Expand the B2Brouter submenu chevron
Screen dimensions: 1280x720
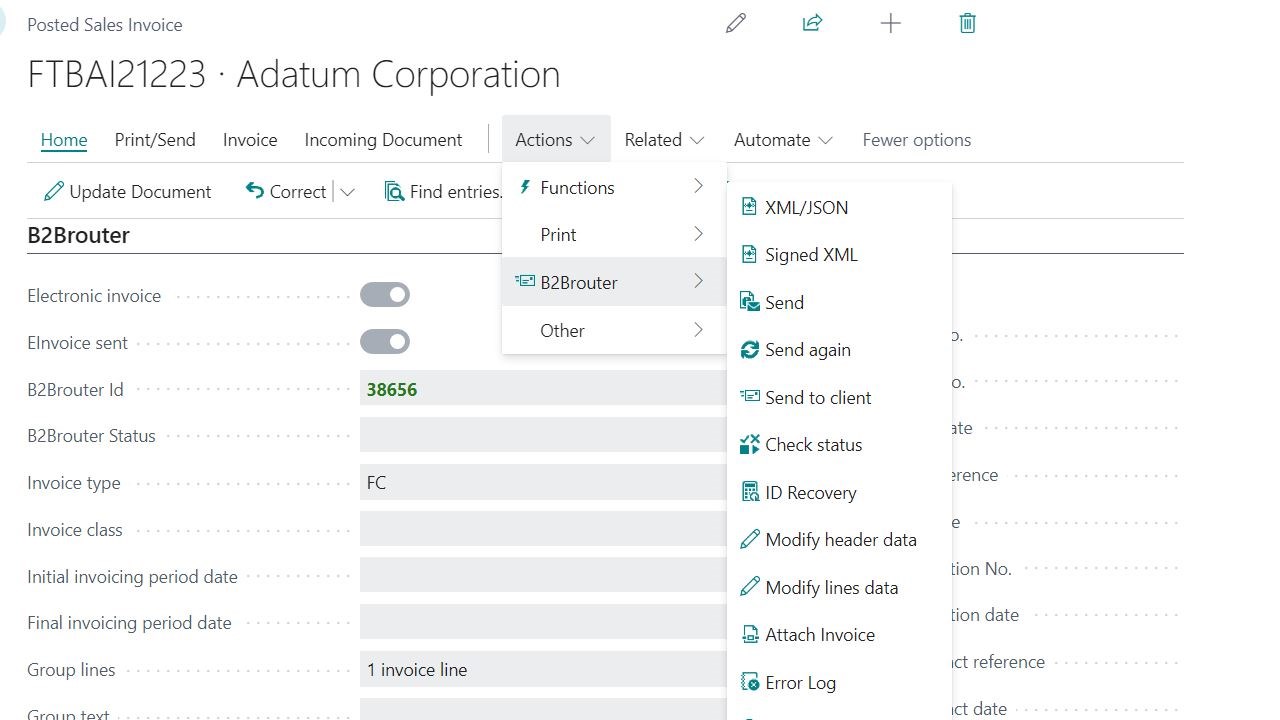(698, 281)
